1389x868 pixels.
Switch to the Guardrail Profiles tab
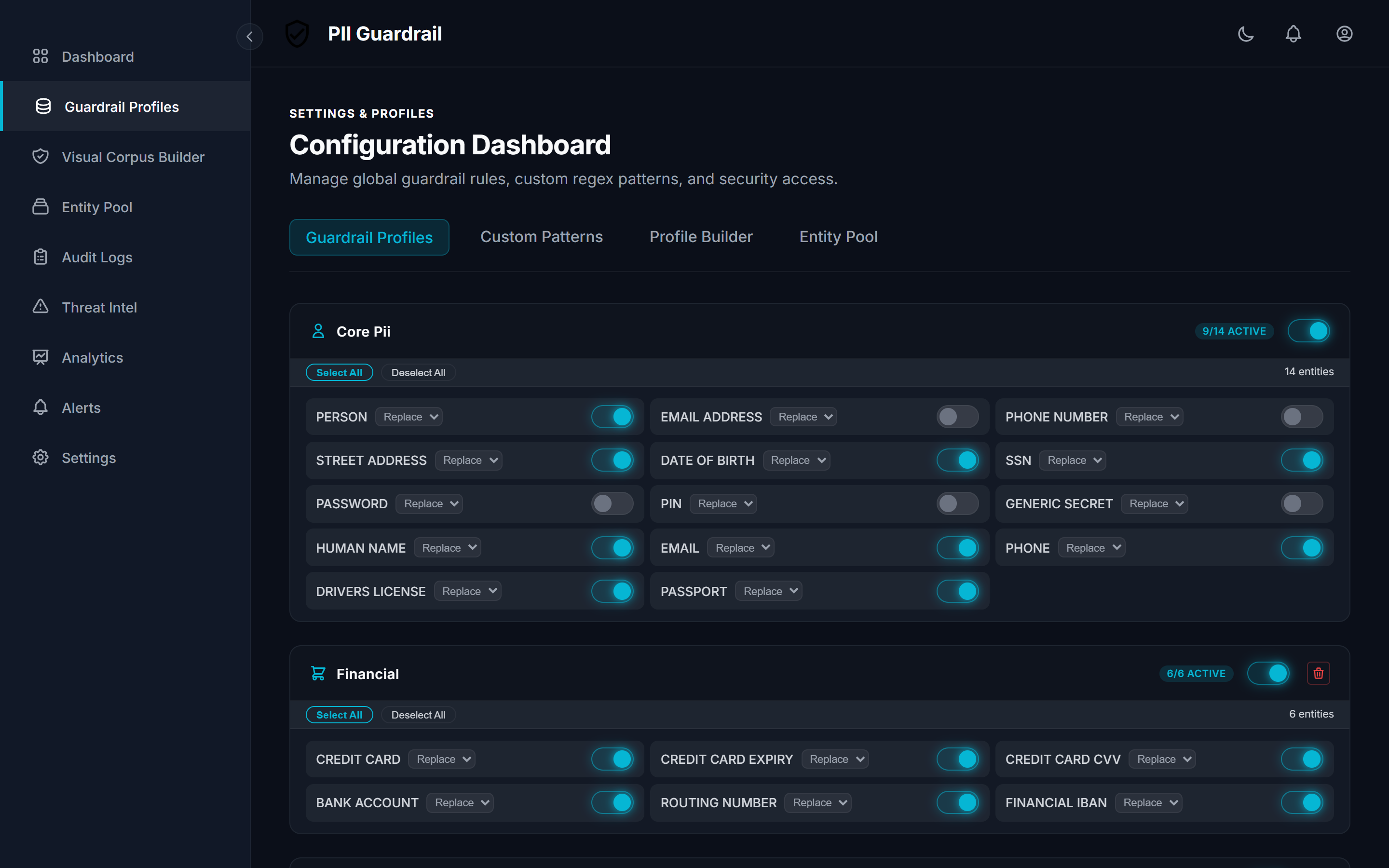pos(369,237)
